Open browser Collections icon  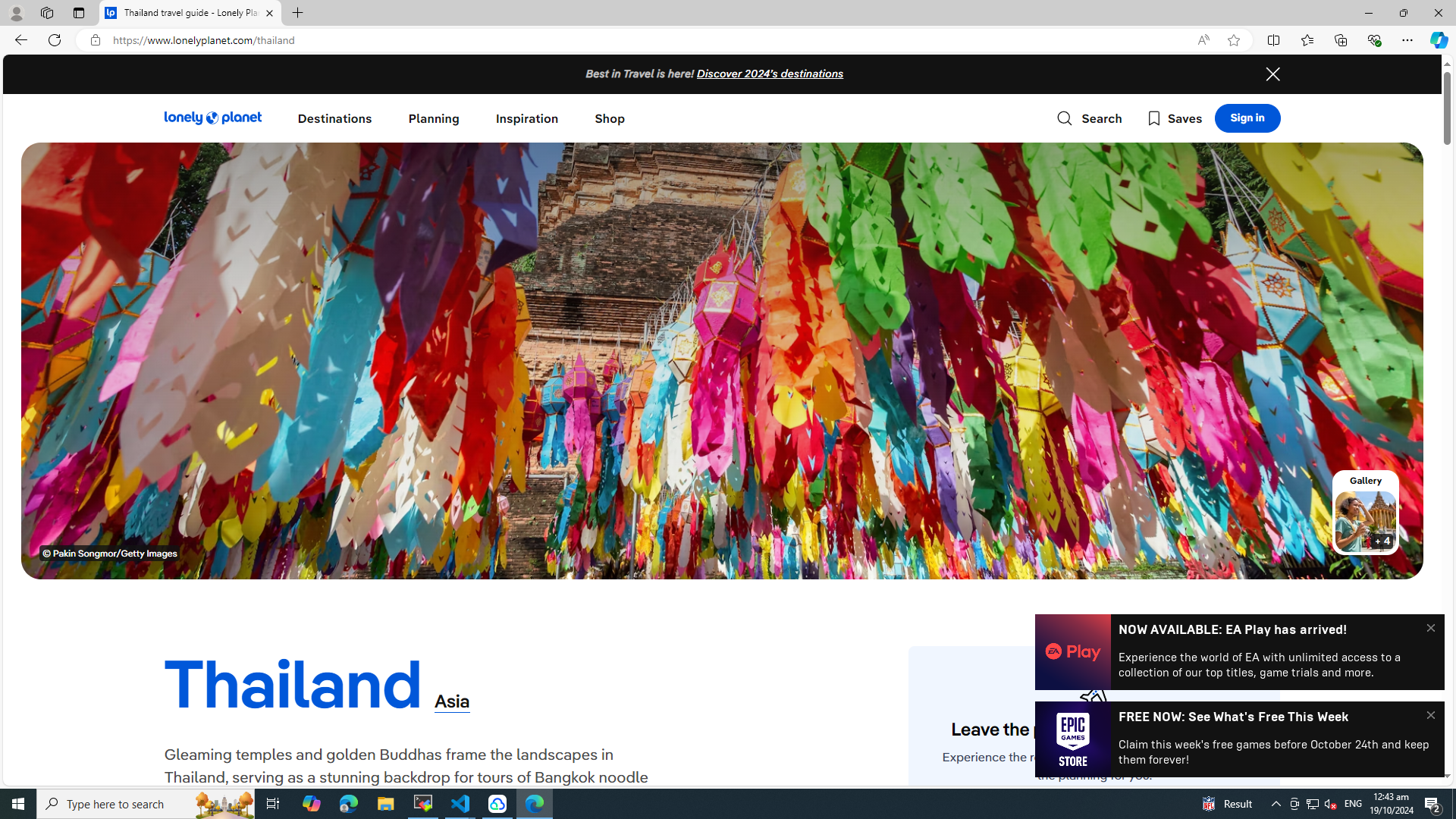point(1340,40)
